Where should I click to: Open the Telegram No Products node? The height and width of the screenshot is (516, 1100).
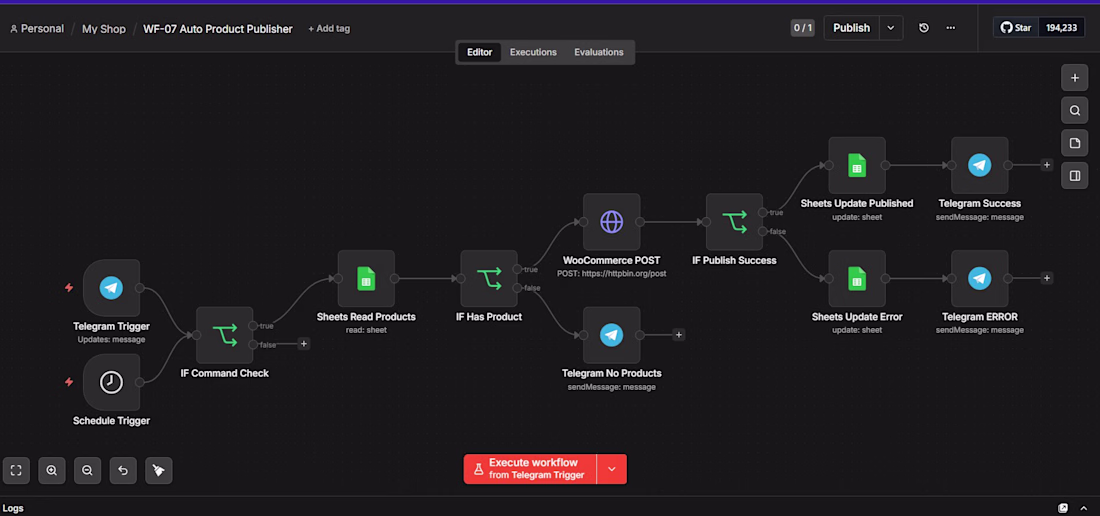[x=612, y=335]
